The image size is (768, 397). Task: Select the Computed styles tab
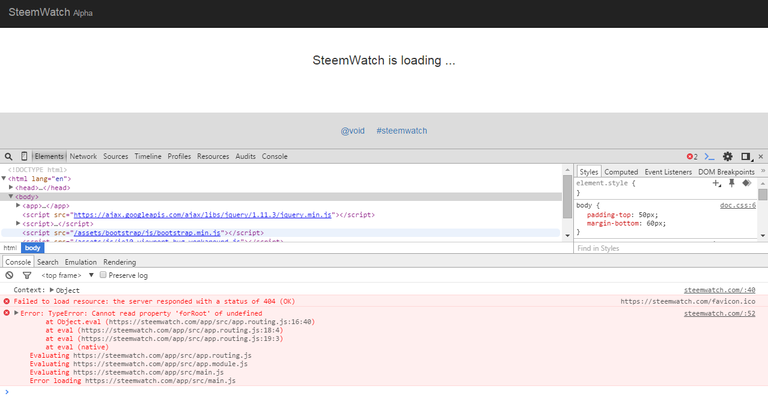point(621,172)
